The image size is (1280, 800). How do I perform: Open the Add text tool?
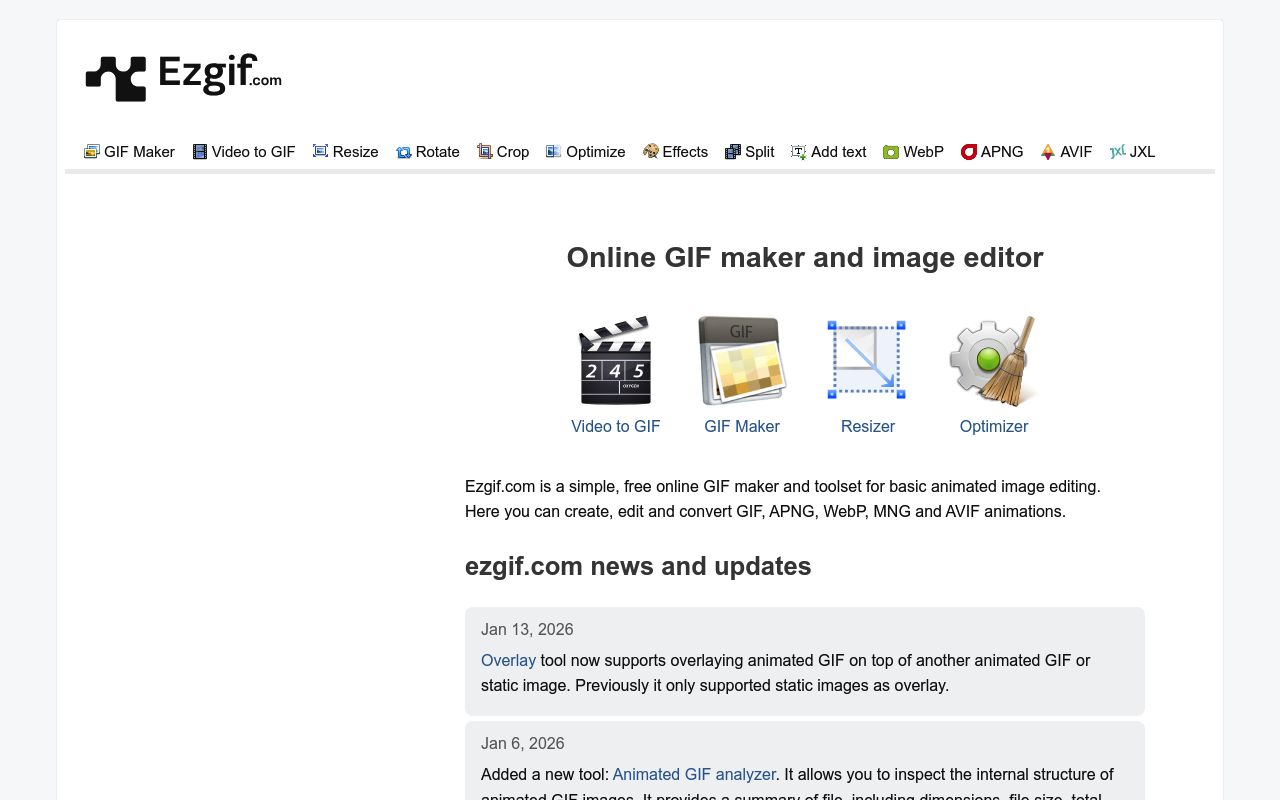pyautogui.click(x=828, y=152)
